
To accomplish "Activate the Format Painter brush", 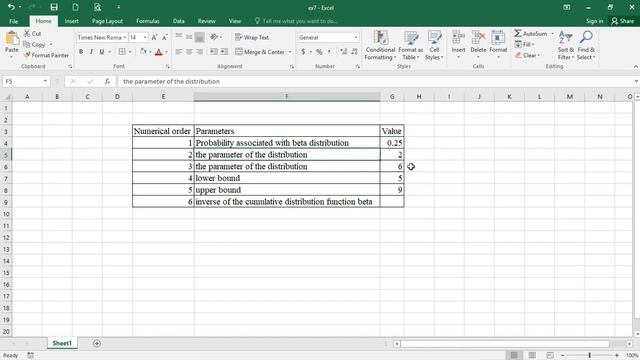I will [46, 55].
